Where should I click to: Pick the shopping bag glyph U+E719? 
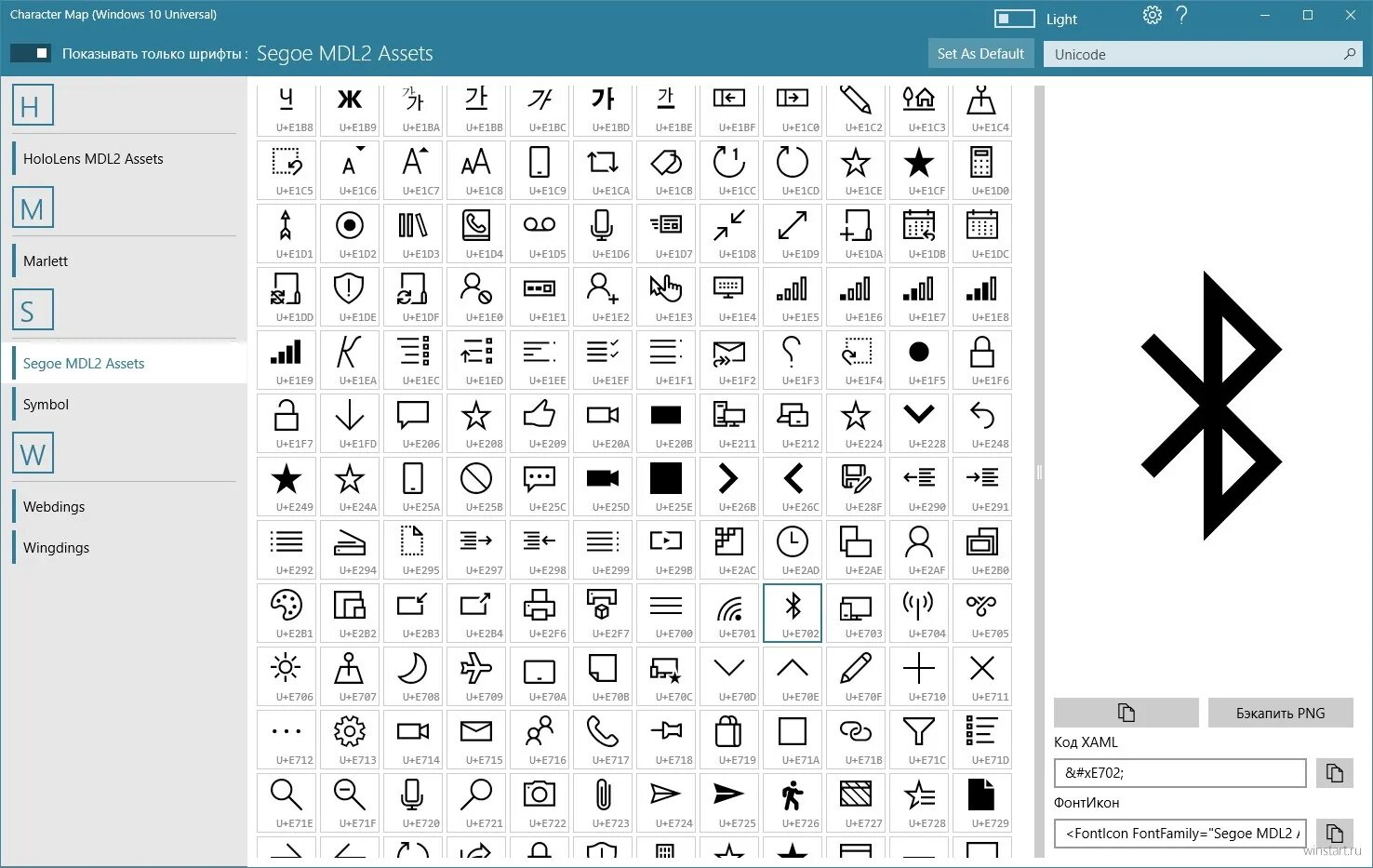coord(729,740)
